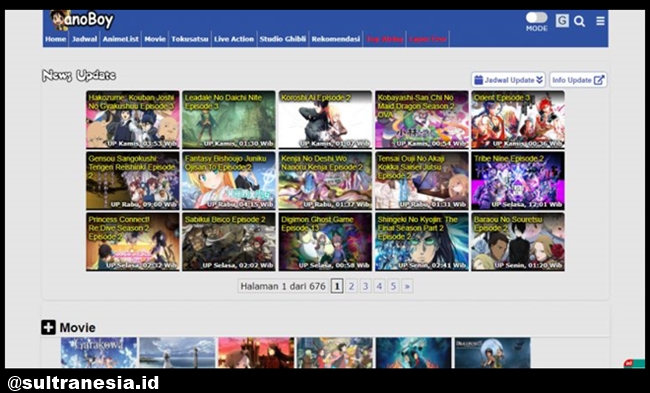This screenshot has height=393, width=650.
Task: Open the search magnifier icon
Action: (580, 21)
